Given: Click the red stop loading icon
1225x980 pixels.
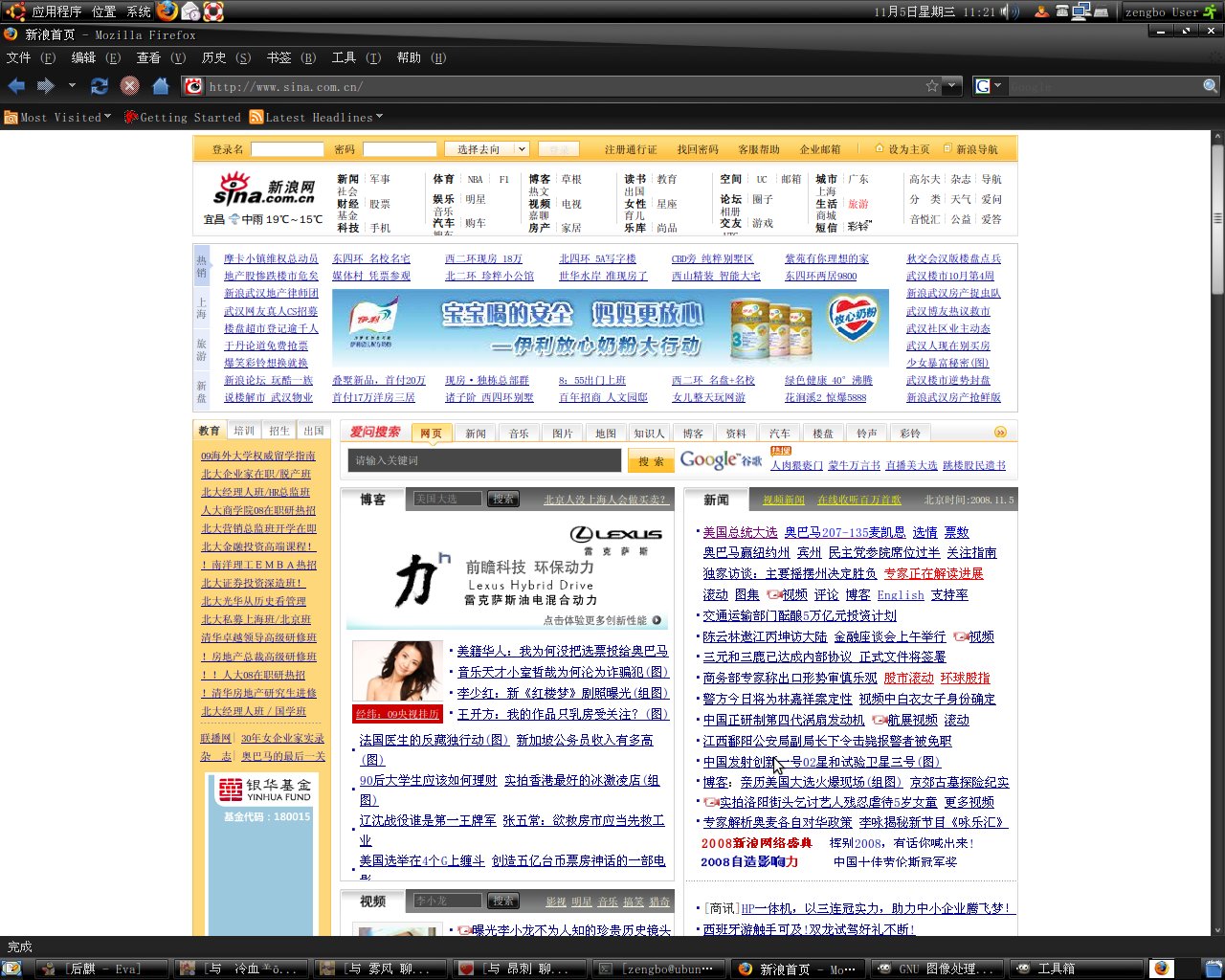Looking at the screenshot, I should [x=129, y=86].
